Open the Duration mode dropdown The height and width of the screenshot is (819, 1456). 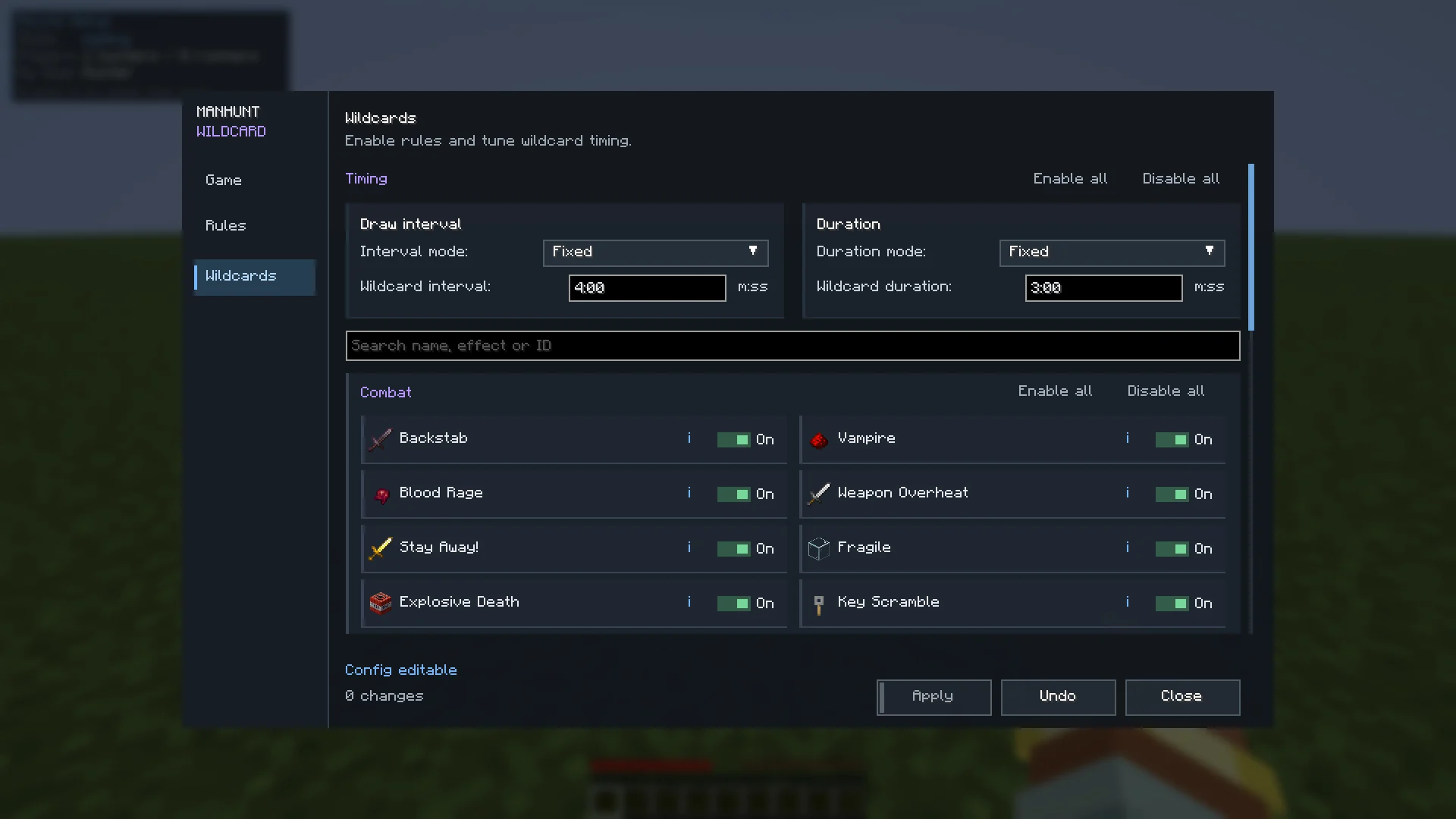point(1112,253)
